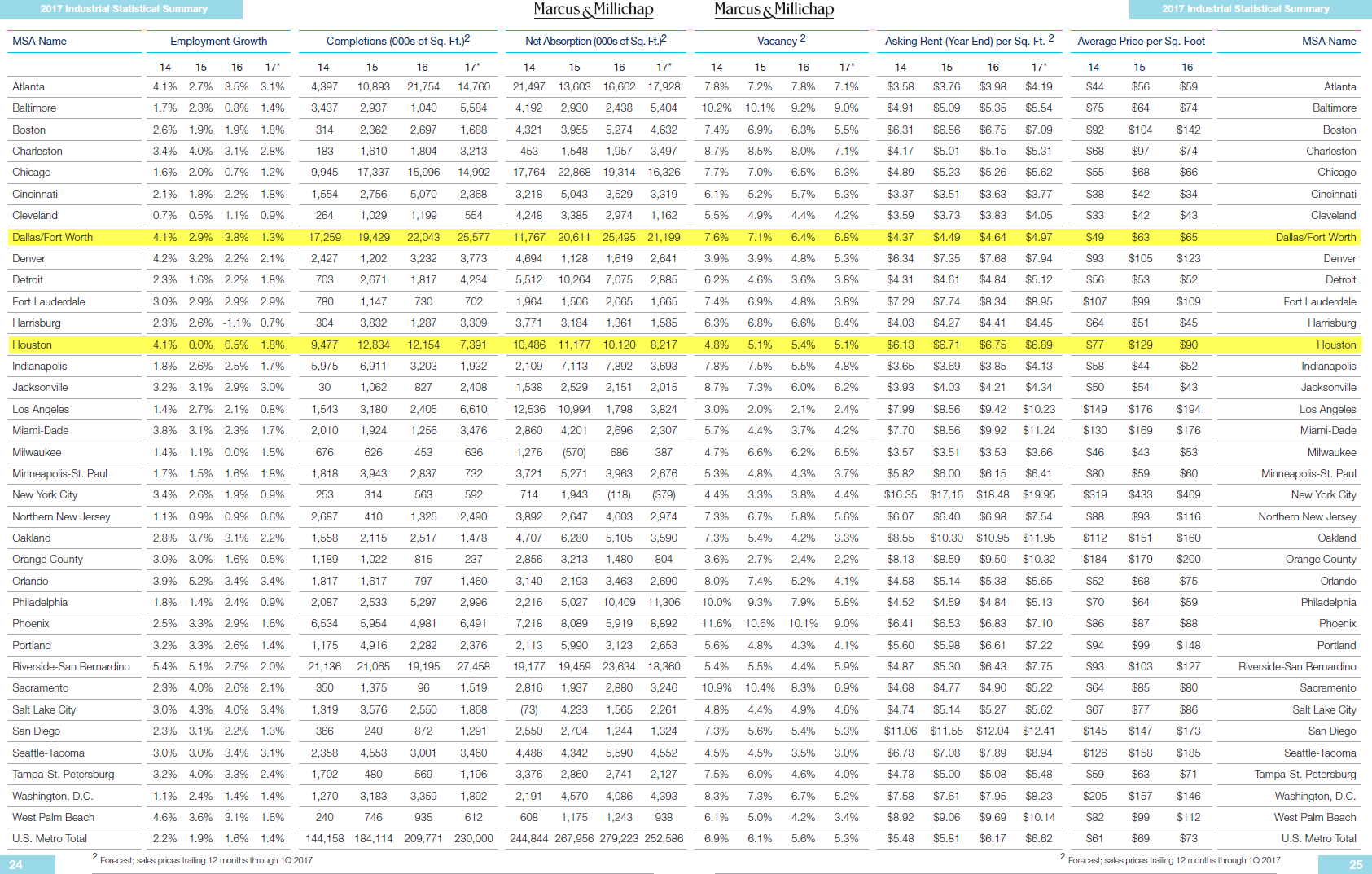Click Portland's $148 average price

(1188, 645)
